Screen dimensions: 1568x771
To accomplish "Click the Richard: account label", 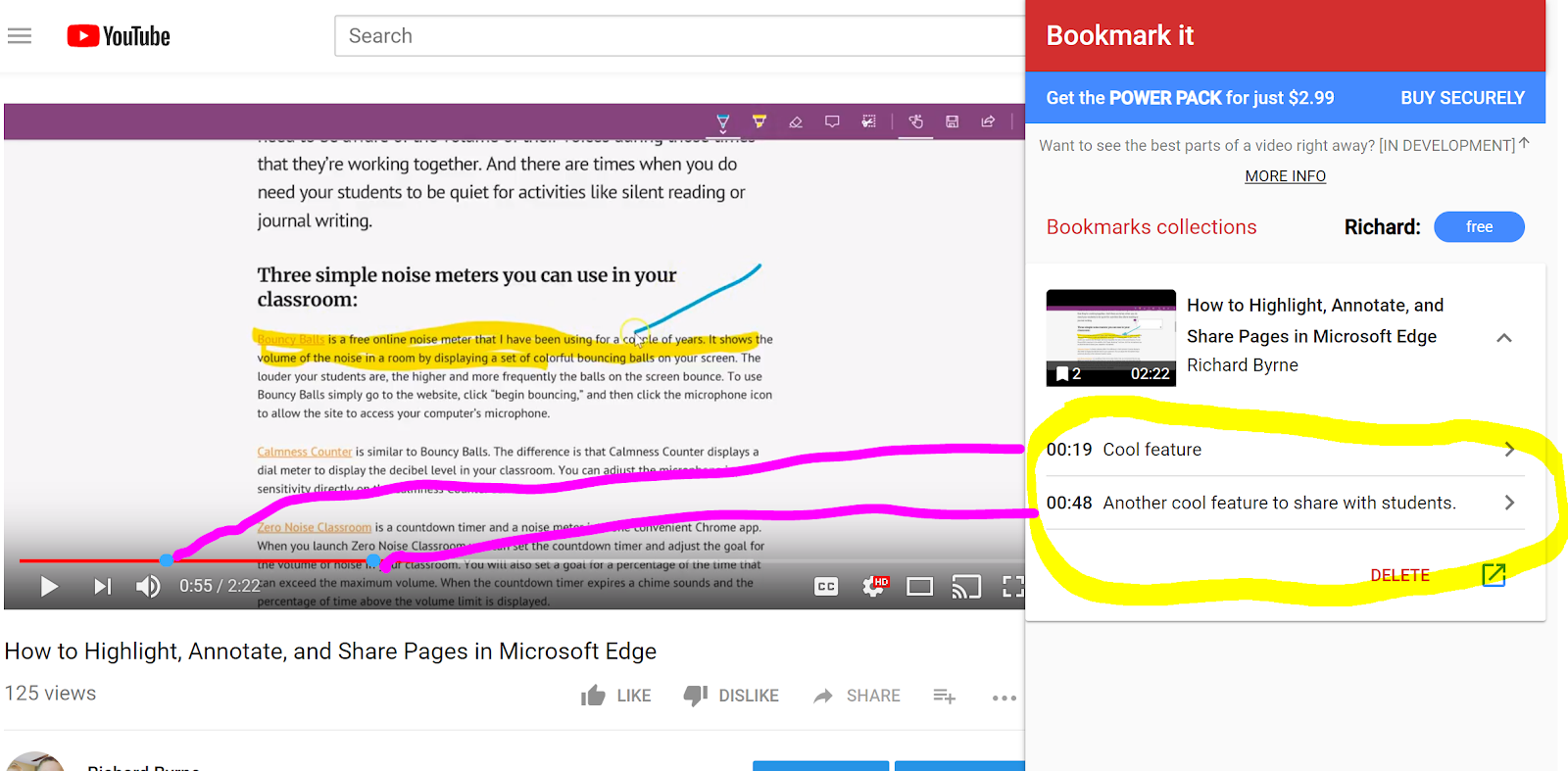I will pyautogui.click(x=1382, y=227).
